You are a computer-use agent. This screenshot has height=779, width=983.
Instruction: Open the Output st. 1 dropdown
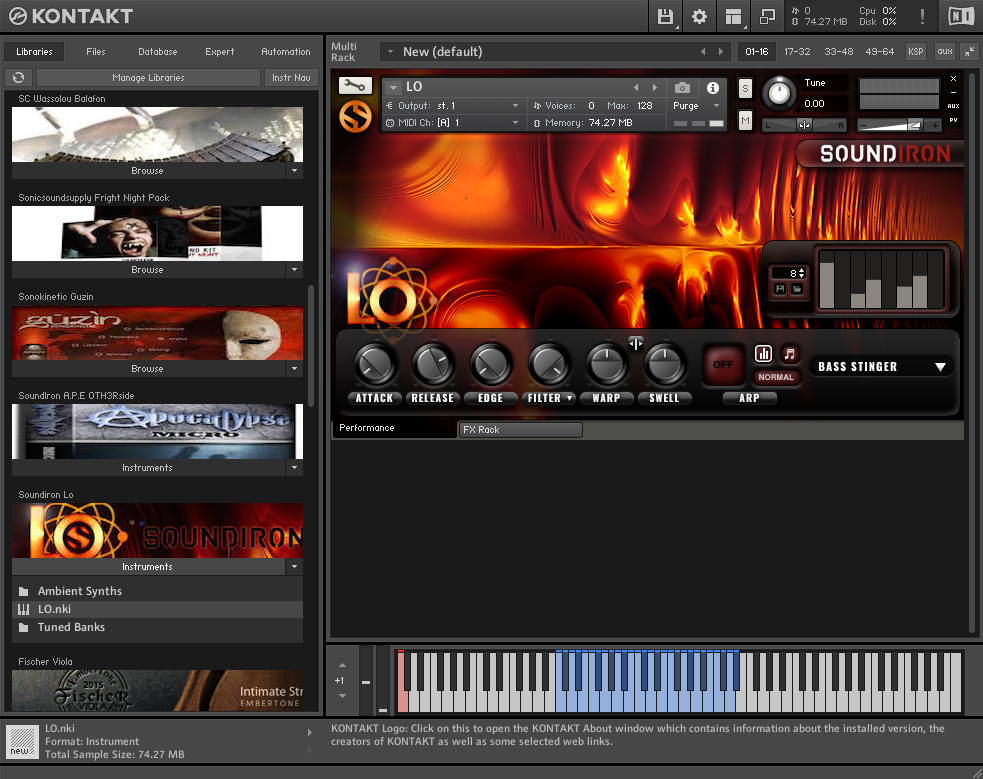point(453,105)
